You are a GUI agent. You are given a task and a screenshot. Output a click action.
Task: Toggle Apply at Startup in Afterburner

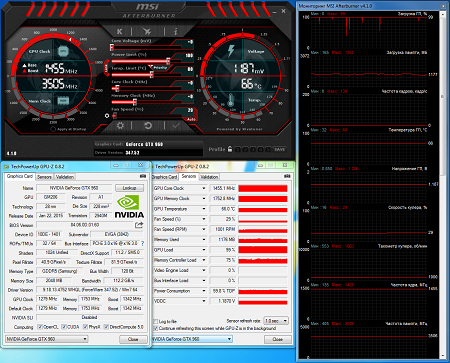point(53,129)
